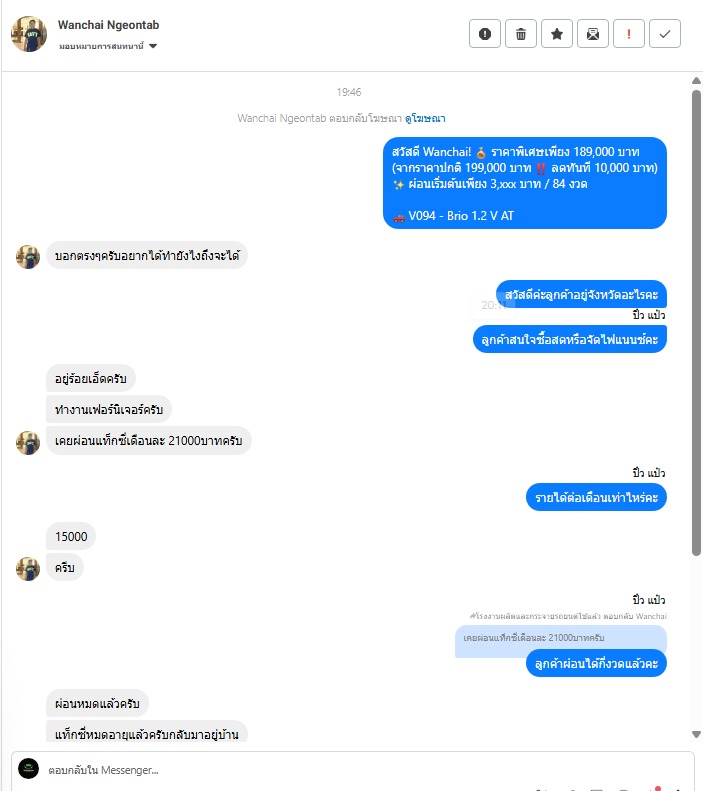Click page avatar beside reply box
This screenshot has height=791, width=703.
(29, 769)
